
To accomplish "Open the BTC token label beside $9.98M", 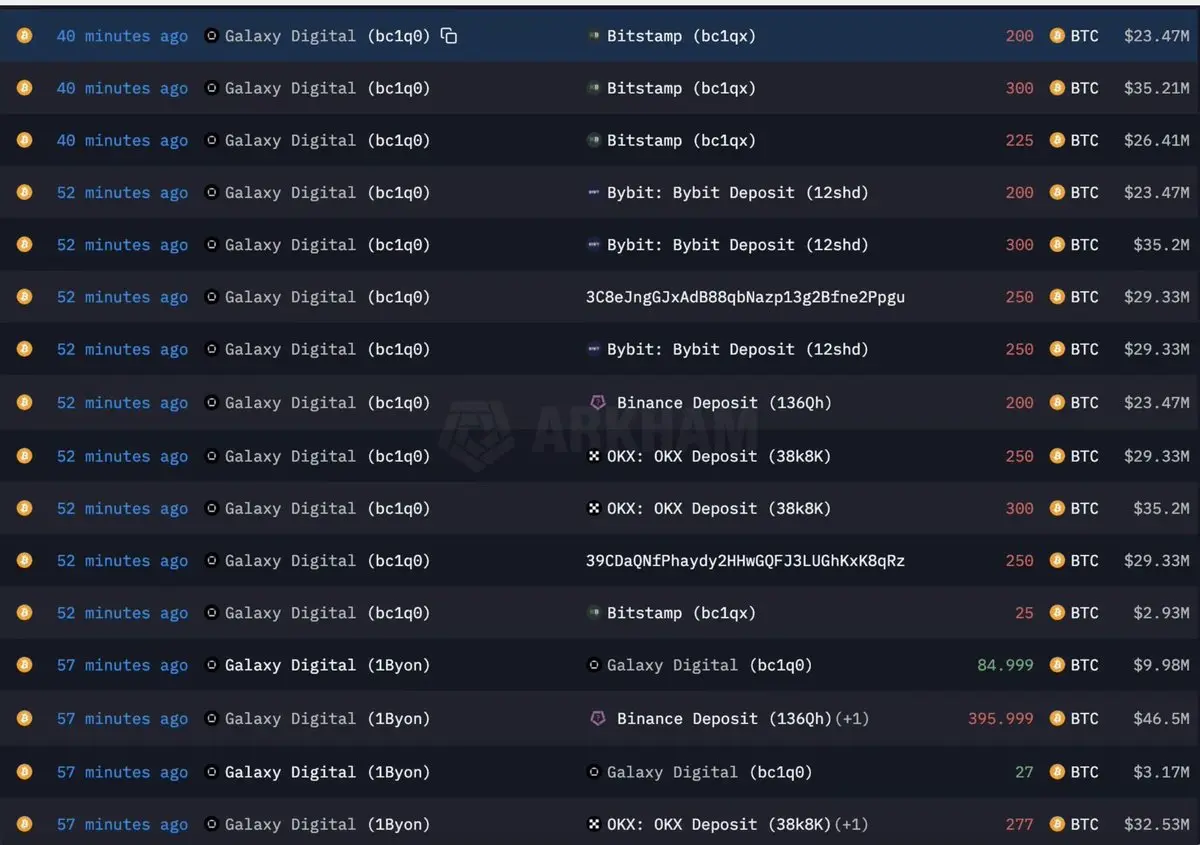I will (x=1084, y=665).
